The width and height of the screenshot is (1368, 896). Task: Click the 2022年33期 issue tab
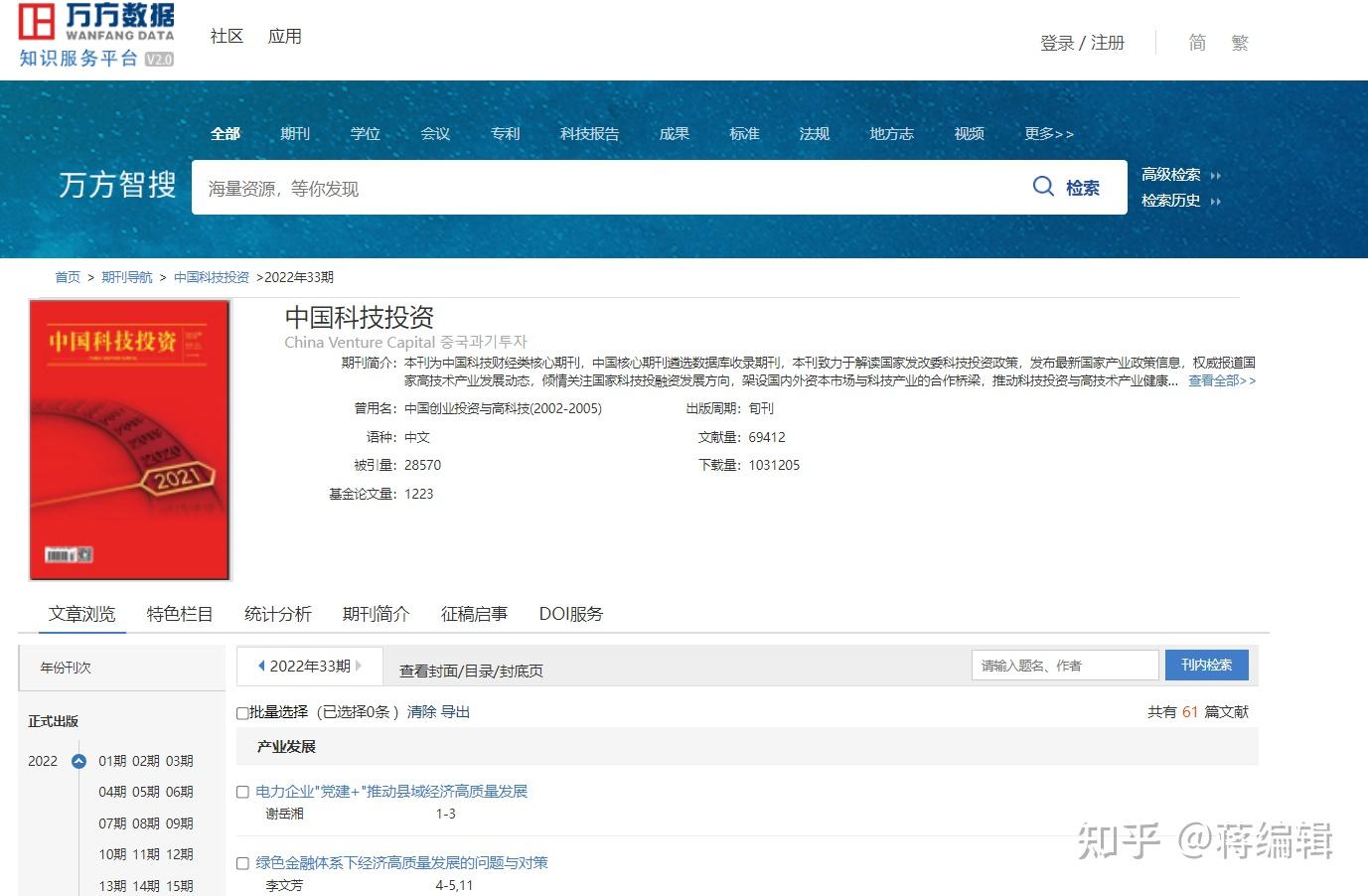[310, 666]
